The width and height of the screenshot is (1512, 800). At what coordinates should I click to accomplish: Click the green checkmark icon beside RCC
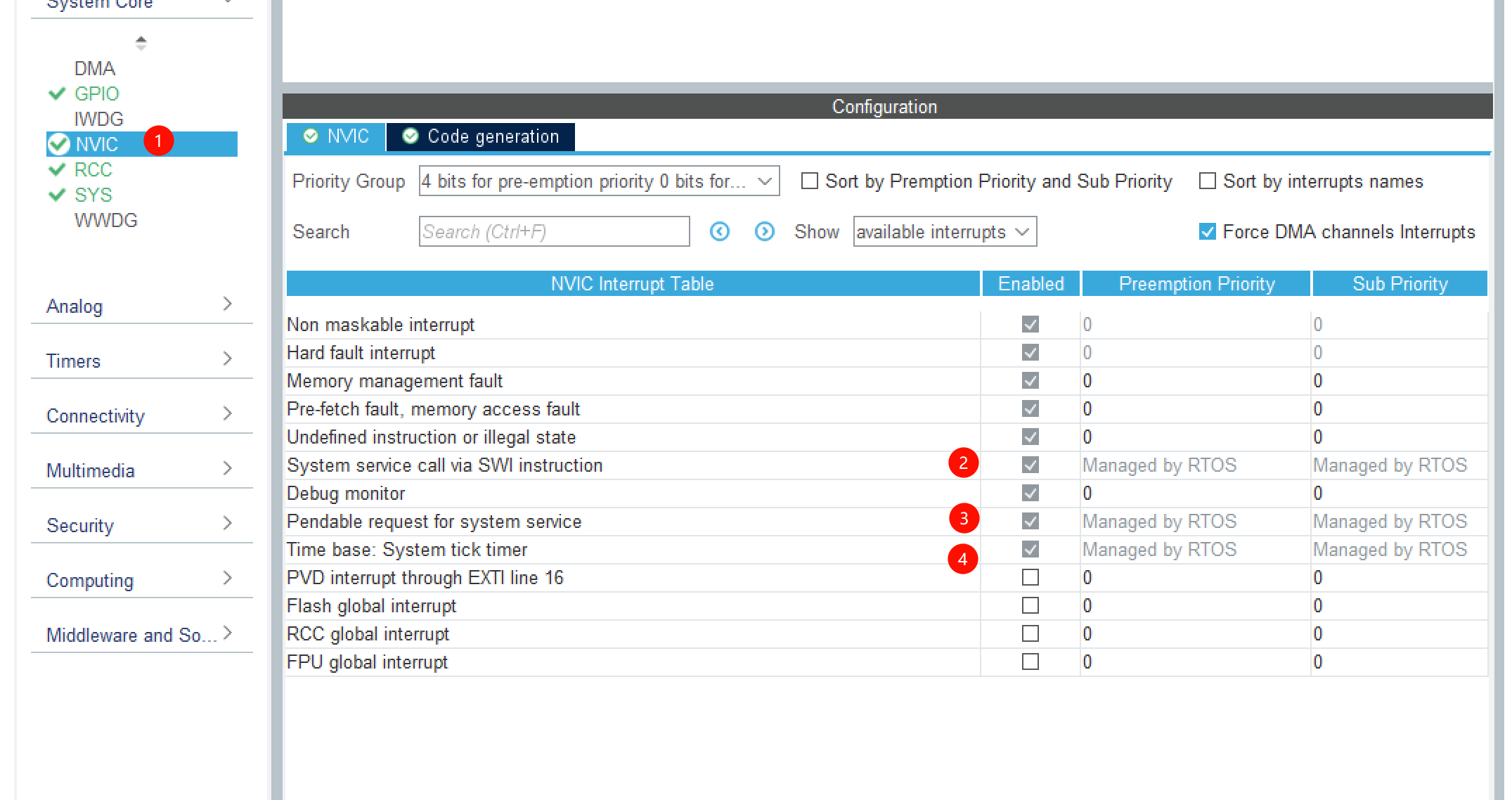[57, 169]
